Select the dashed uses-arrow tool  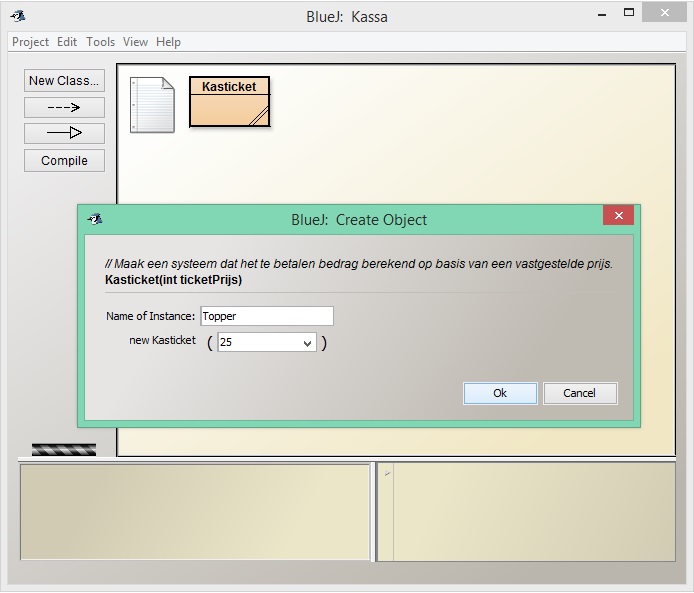click(x=64, y=107)
